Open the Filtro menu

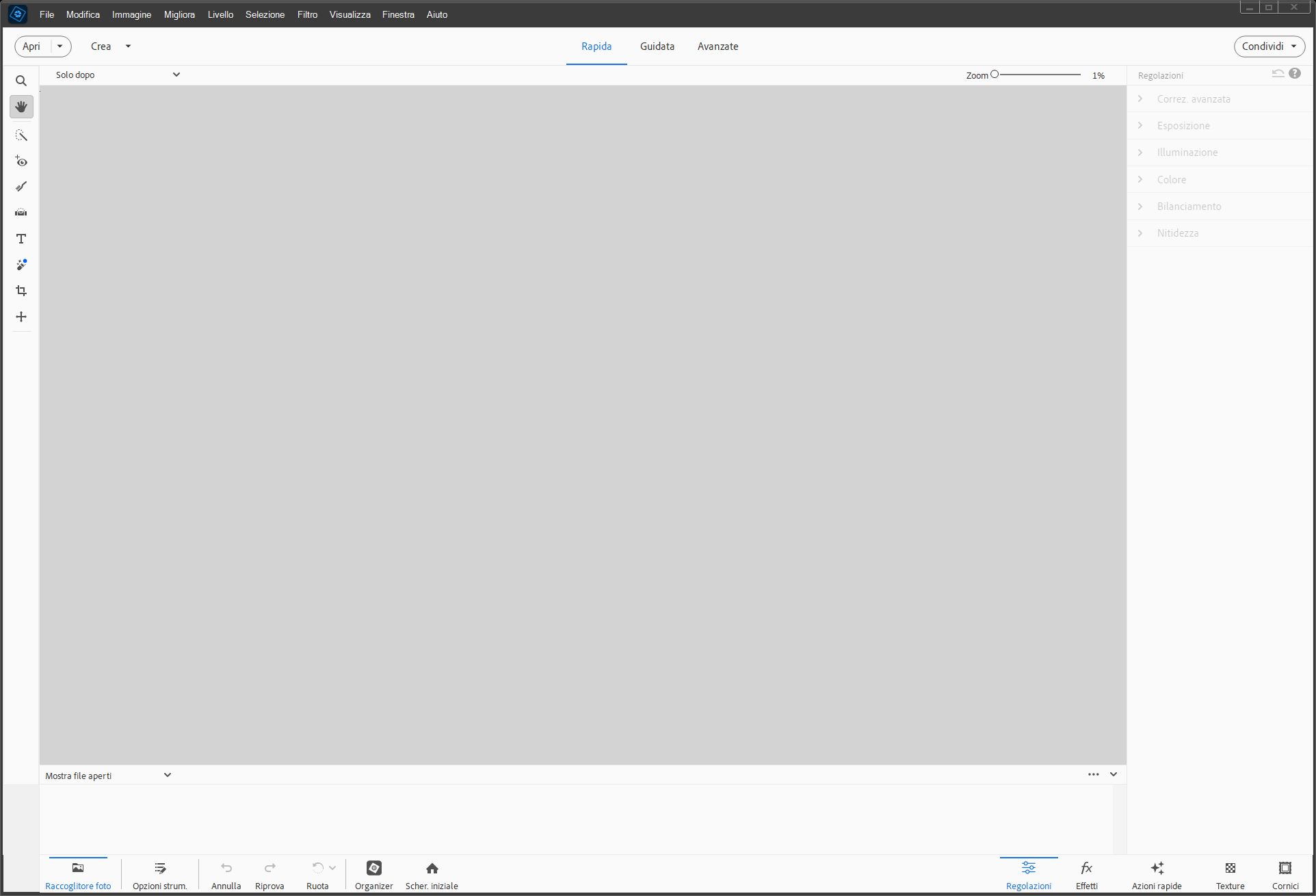tap(307, 14)
